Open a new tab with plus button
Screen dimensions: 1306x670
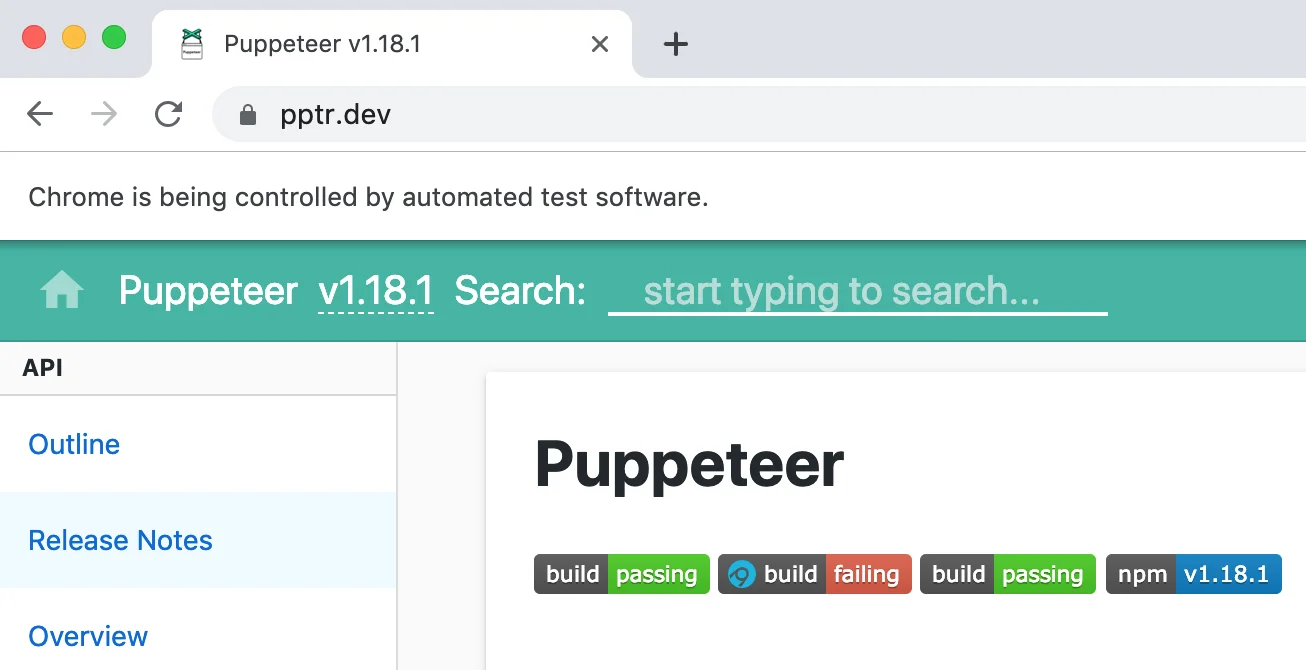click(x=676, y=44)
